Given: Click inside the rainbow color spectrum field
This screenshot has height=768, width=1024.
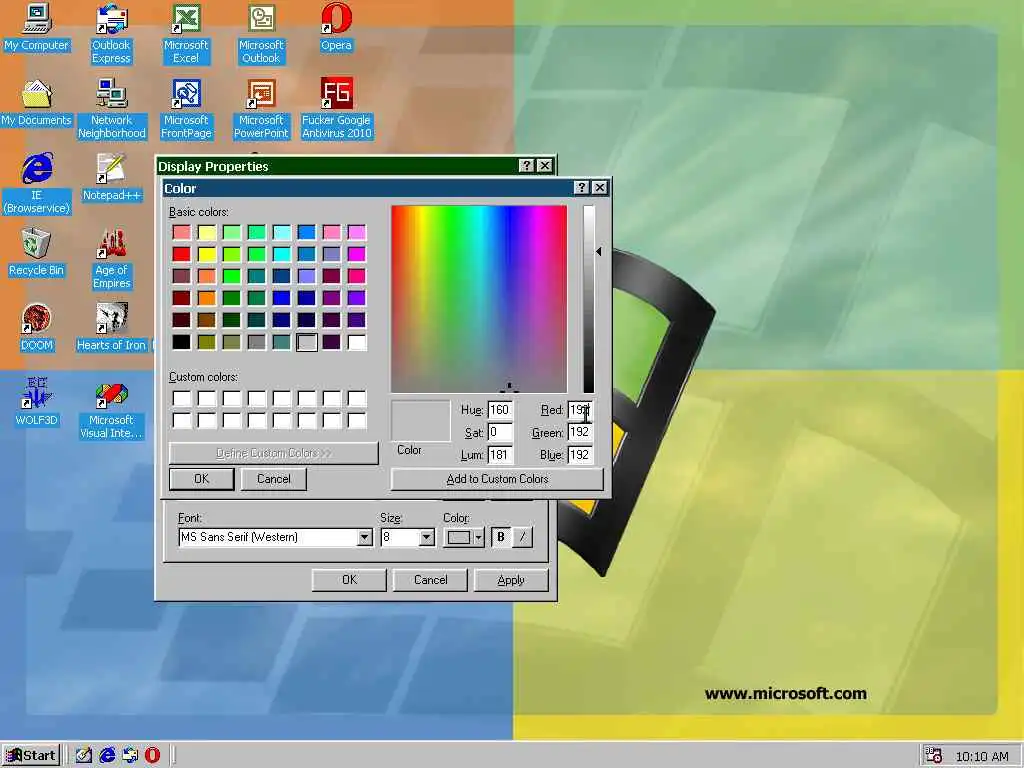Looking at the screenshot, I should coord(479,298).
